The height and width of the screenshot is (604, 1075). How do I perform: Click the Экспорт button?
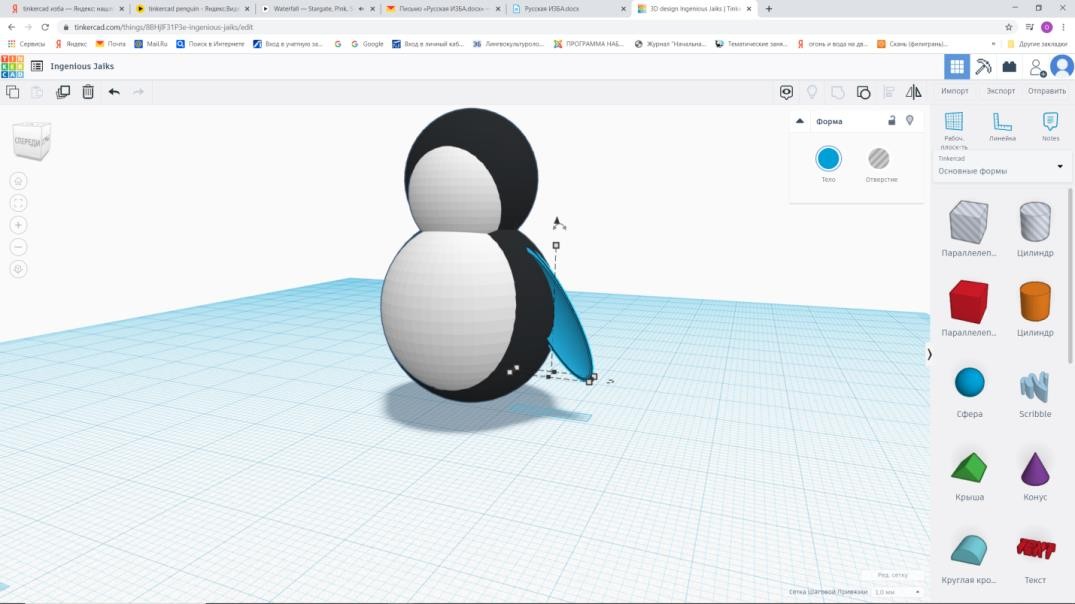[1000, 91]
